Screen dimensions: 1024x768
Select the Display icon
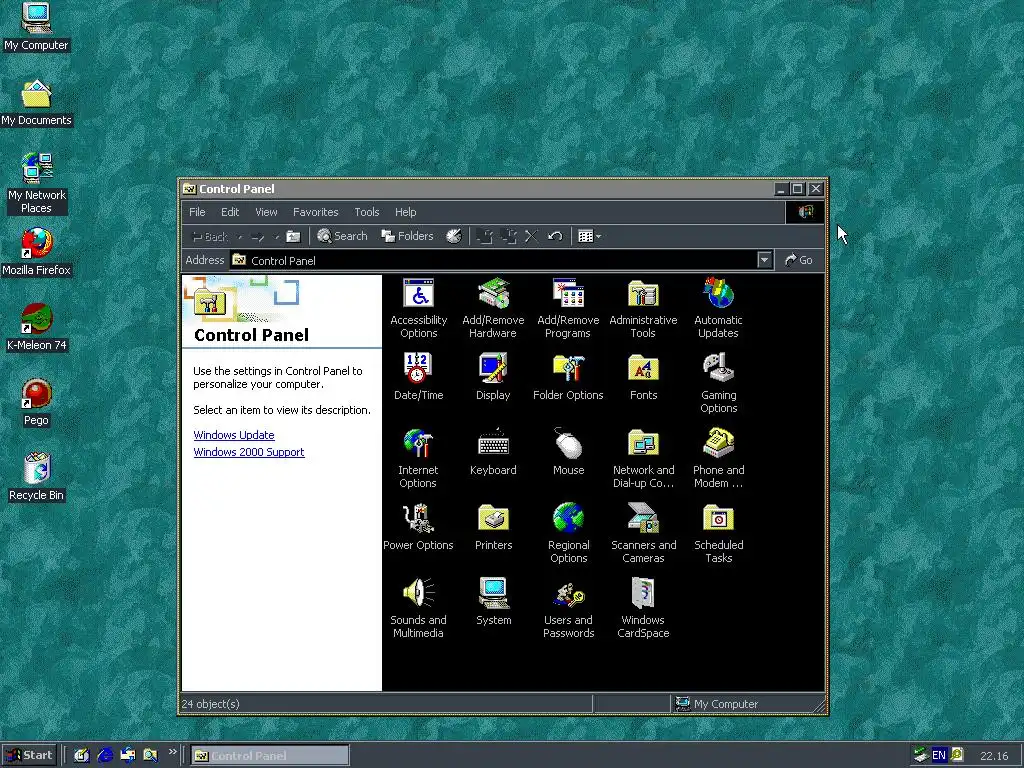(493, 377)
